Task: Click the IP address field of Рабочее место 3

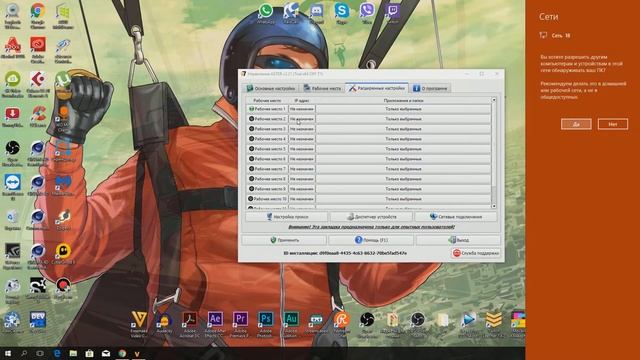Action: click(302, 129)
